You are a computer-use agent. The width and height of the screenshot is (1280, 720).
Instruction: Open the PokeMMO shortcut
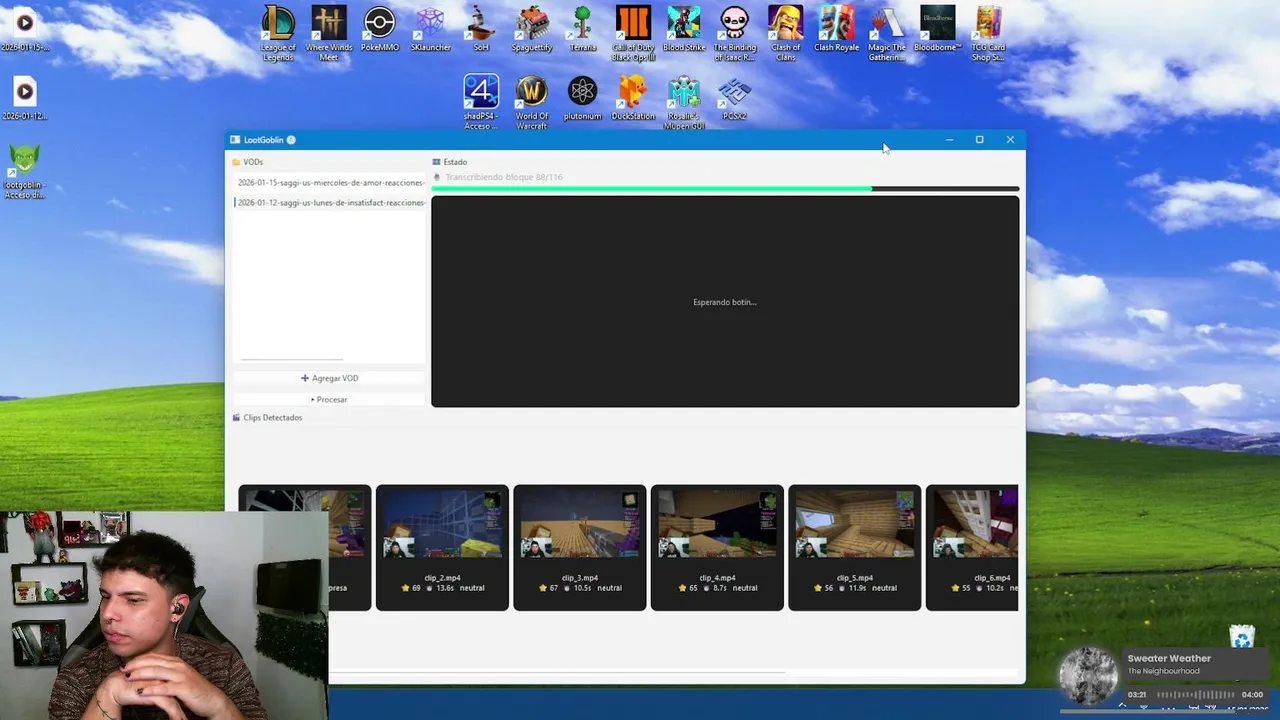point(380,28)
